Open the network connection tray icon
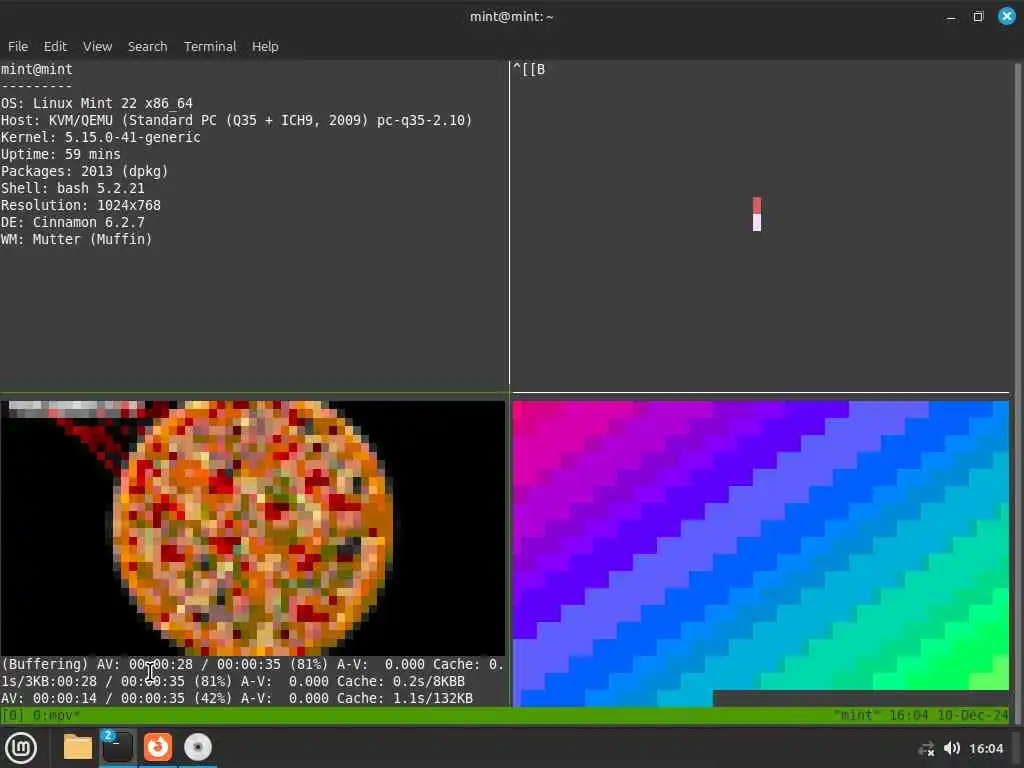The width and height of the screenshot is (1024, 768). click(x=926, y=748)
